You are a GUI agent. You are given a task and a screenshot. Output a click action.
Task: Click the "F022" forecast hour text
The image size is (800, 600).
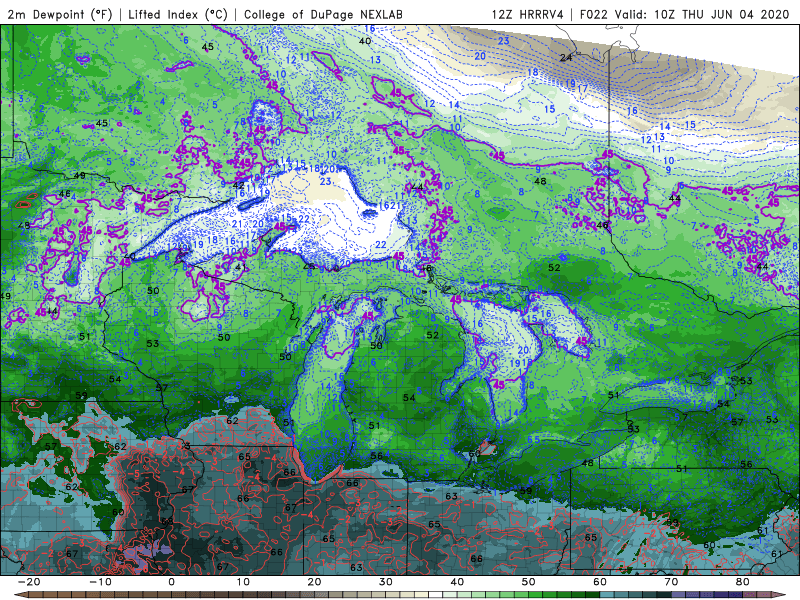[595, 14]
